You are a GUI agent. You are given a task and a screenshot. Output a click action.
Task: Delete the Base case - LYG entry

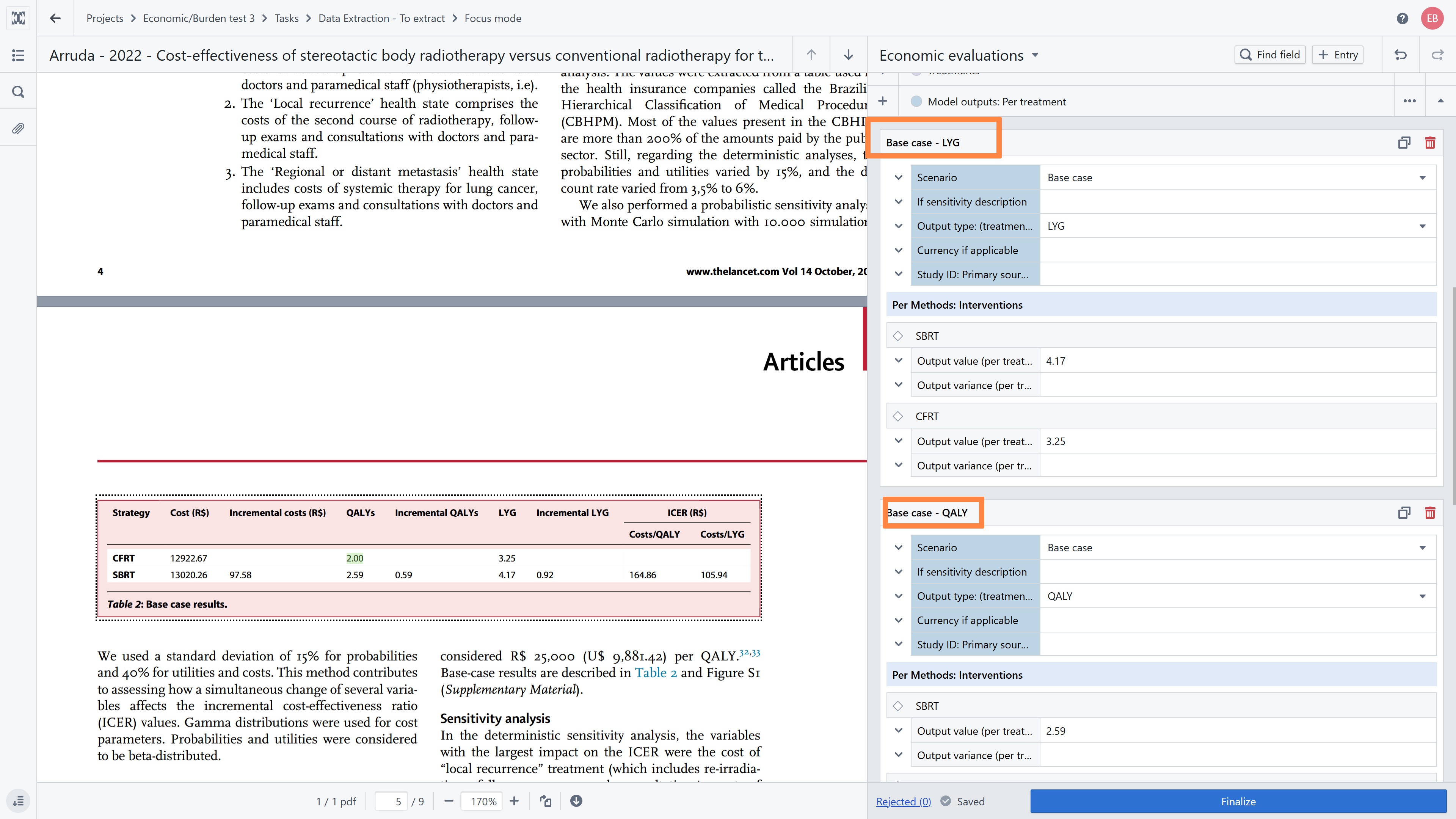pyautogui.click(x=1430, y=143)
